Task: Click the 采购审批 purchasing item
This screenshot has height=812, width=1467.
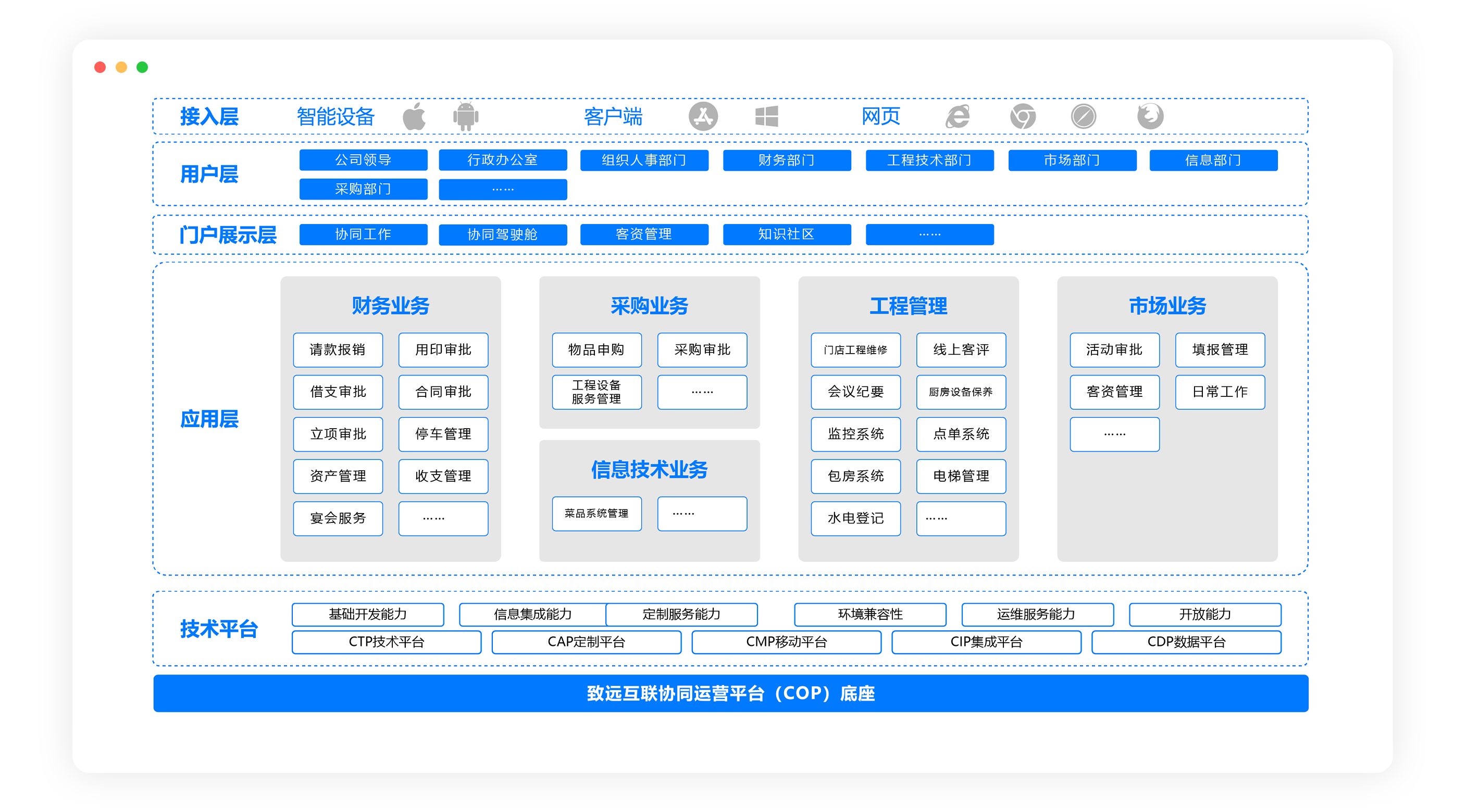Action: coord(702,349)
